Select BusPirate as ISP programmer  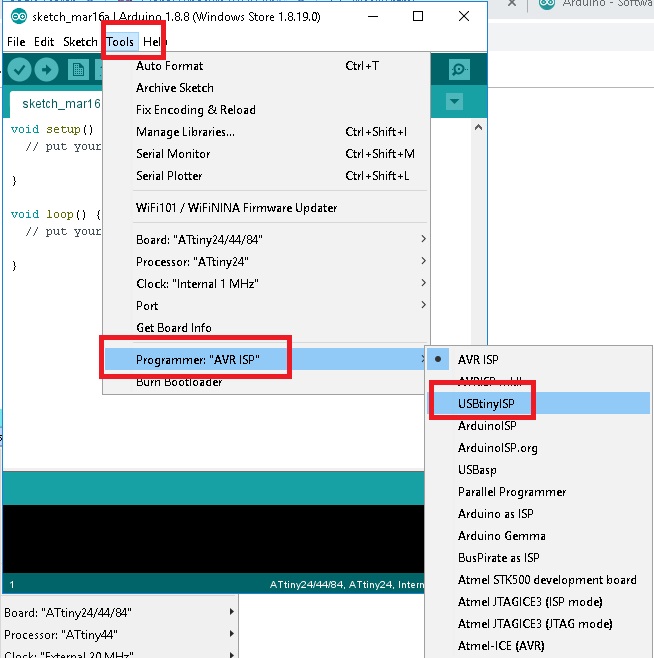point(538,558)
